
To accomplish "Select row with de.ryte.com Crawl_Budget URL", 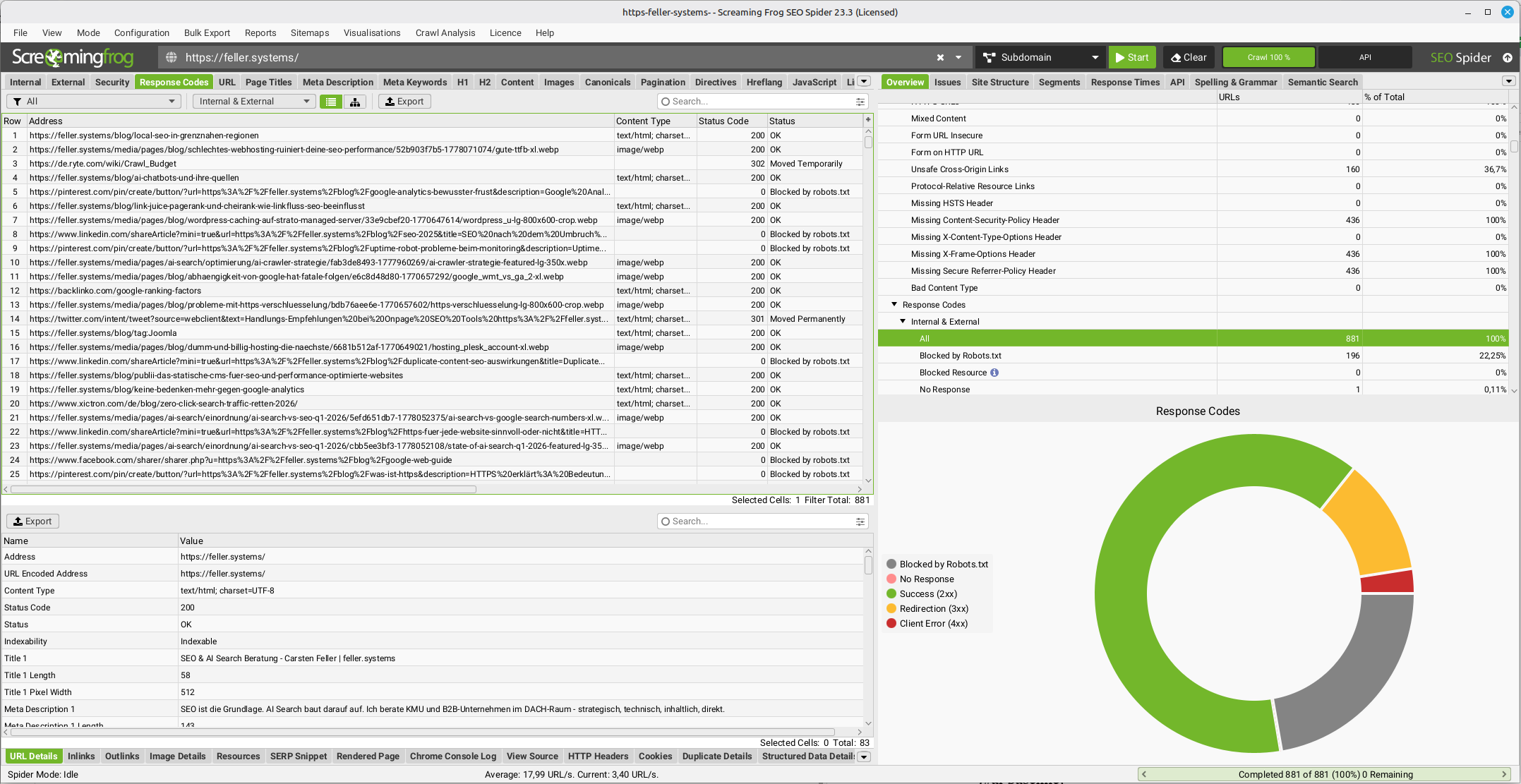I will coord(432,164).
